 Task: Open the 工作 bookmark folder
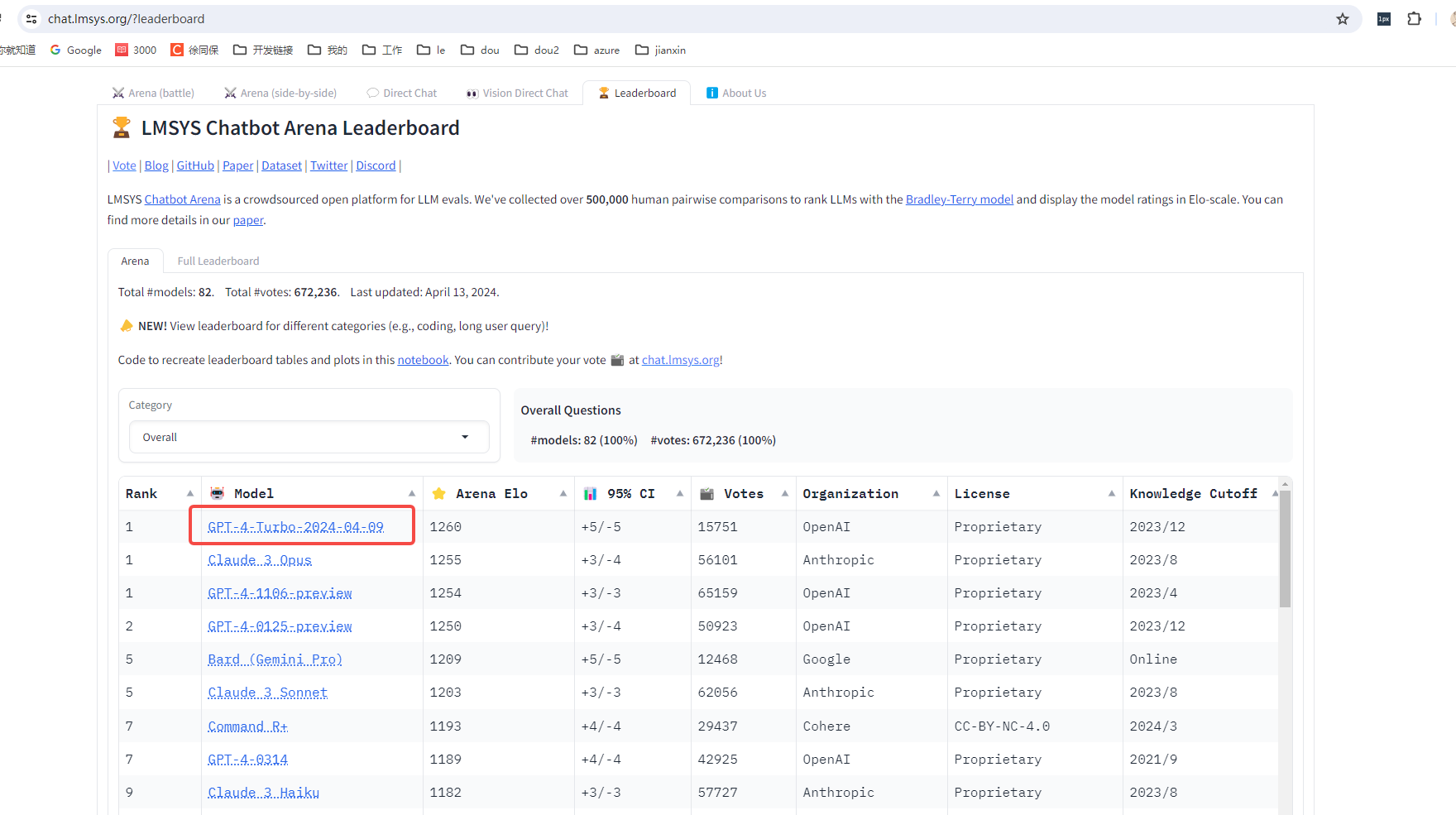[x=382, y=50]
